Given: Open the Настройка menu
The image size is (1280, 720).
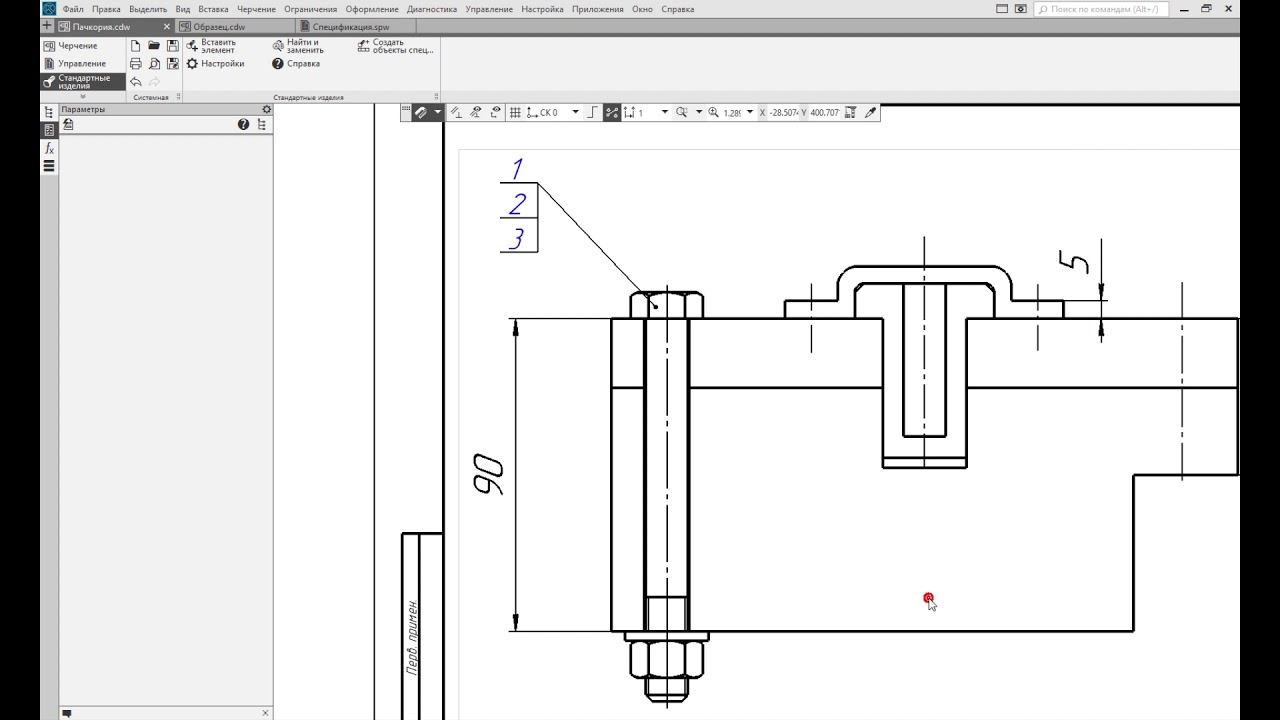Looking at the screenshot, I should pos(543,9).
